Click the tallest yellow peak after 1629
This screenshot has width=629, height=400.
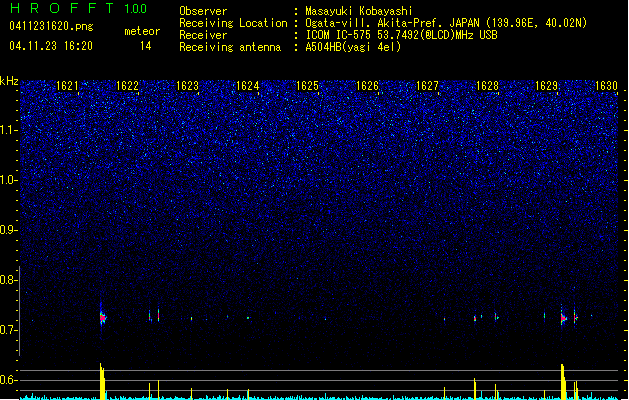coord(563,382)
